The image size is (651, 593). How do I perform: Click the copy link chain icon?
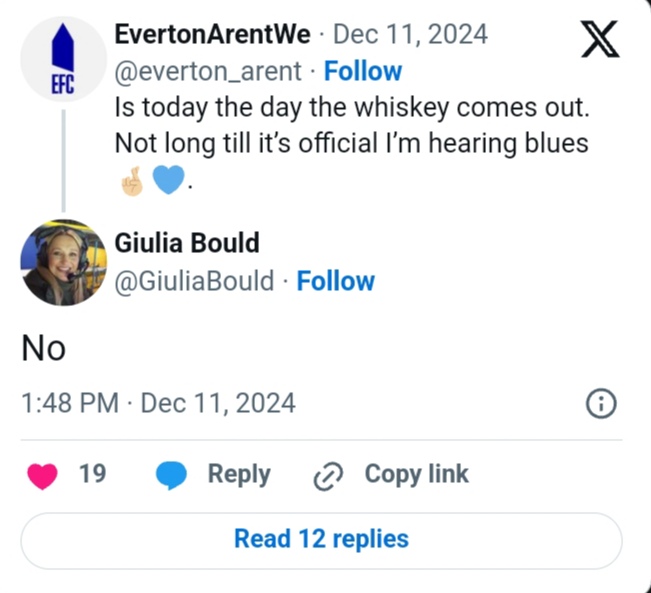[x=328, y=476]
